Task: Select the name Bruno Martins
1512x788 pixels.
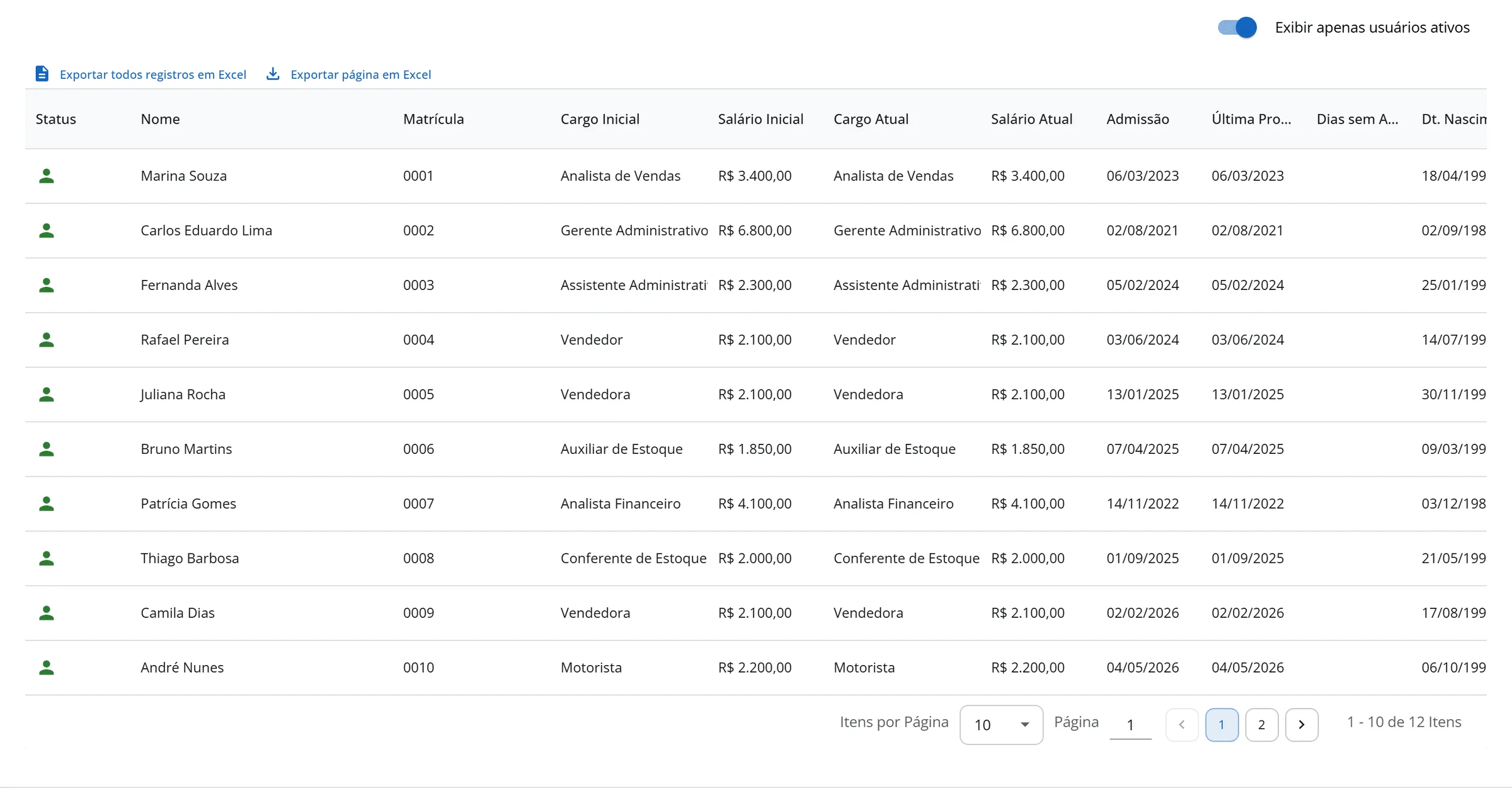Action: (x=186, y=449)
